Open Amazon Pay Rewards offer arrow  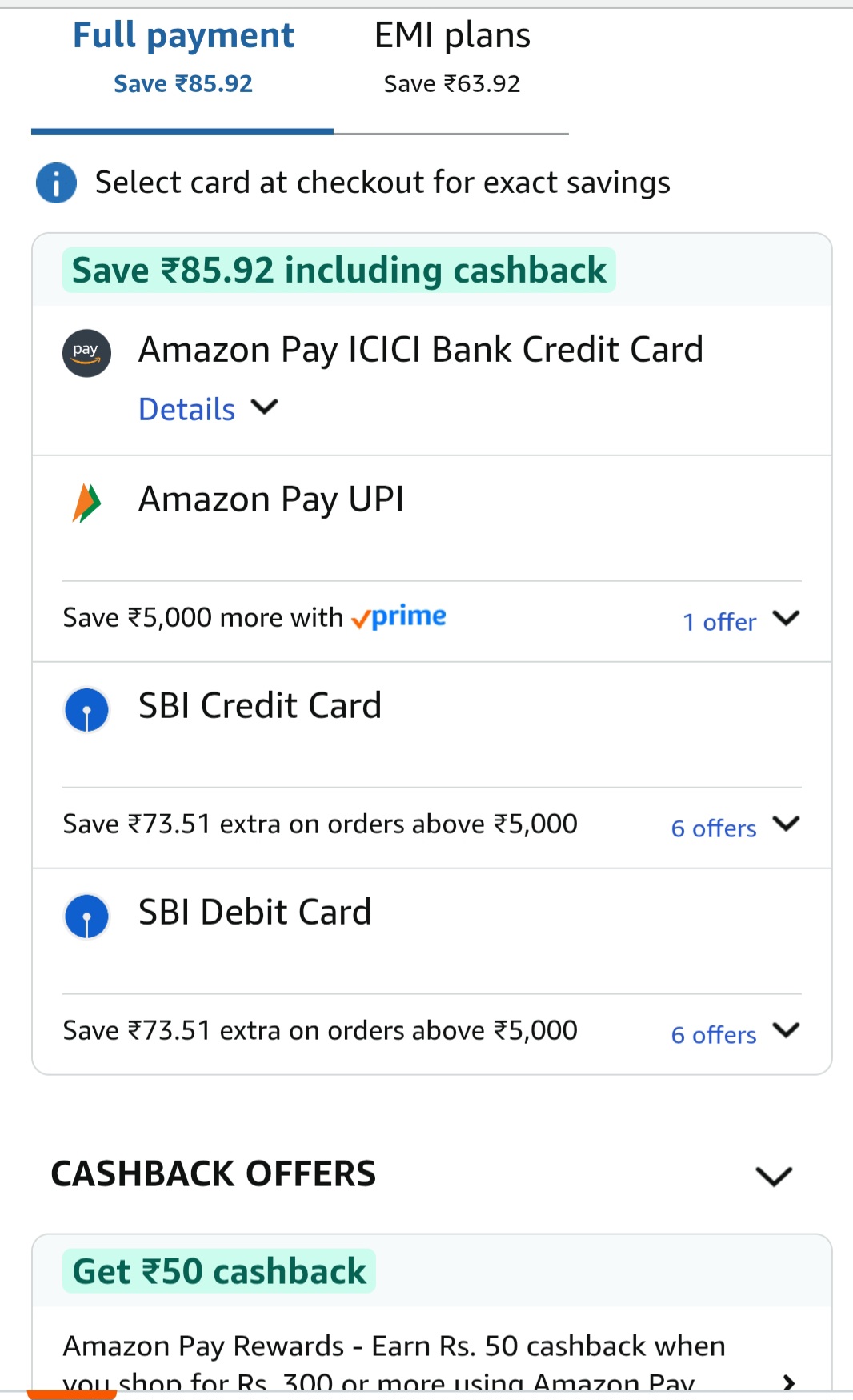tap(788, 1381)
